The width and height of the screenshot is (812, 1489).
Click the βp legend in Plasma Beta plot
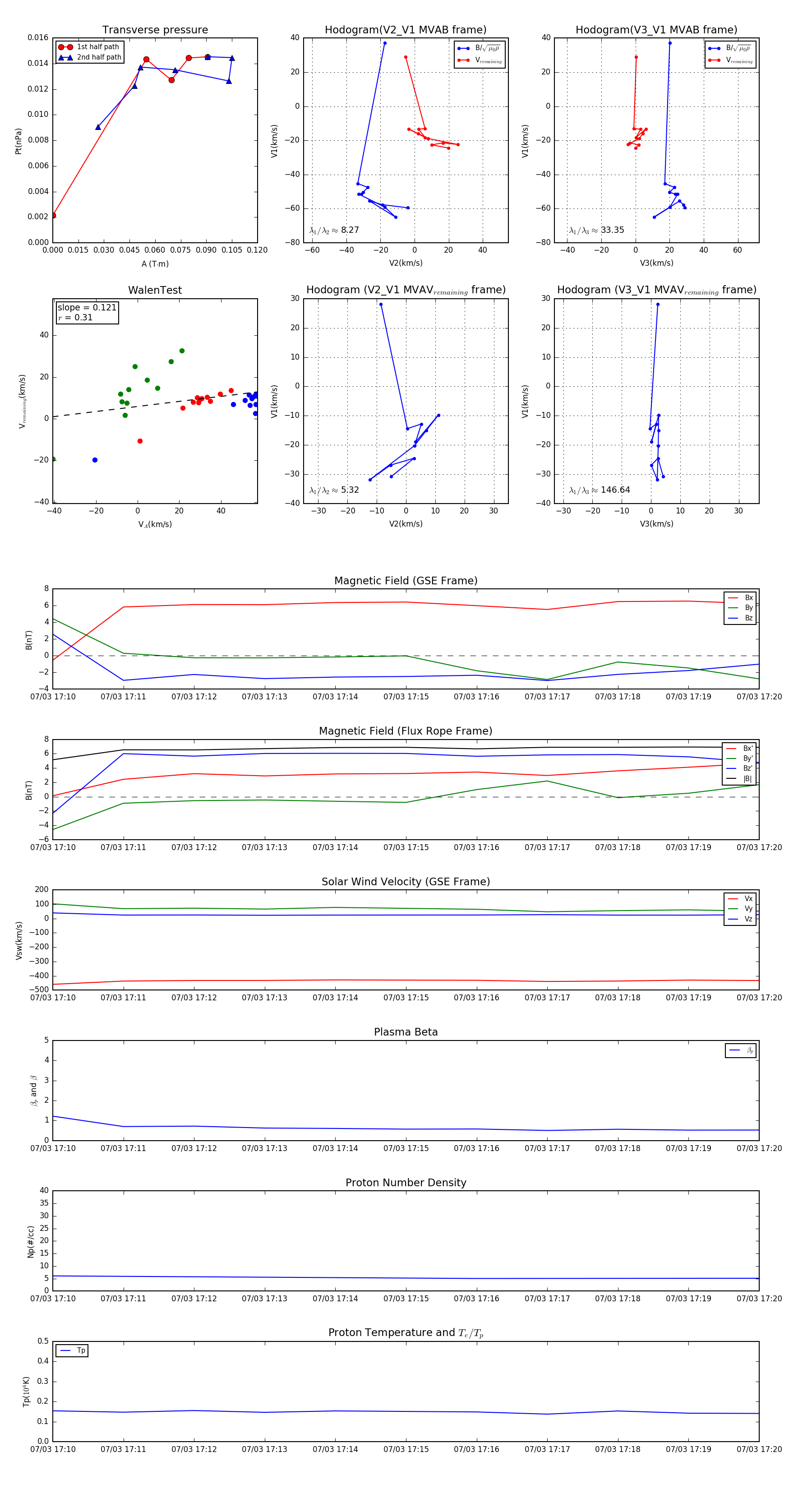click(x=741, y=1051)
